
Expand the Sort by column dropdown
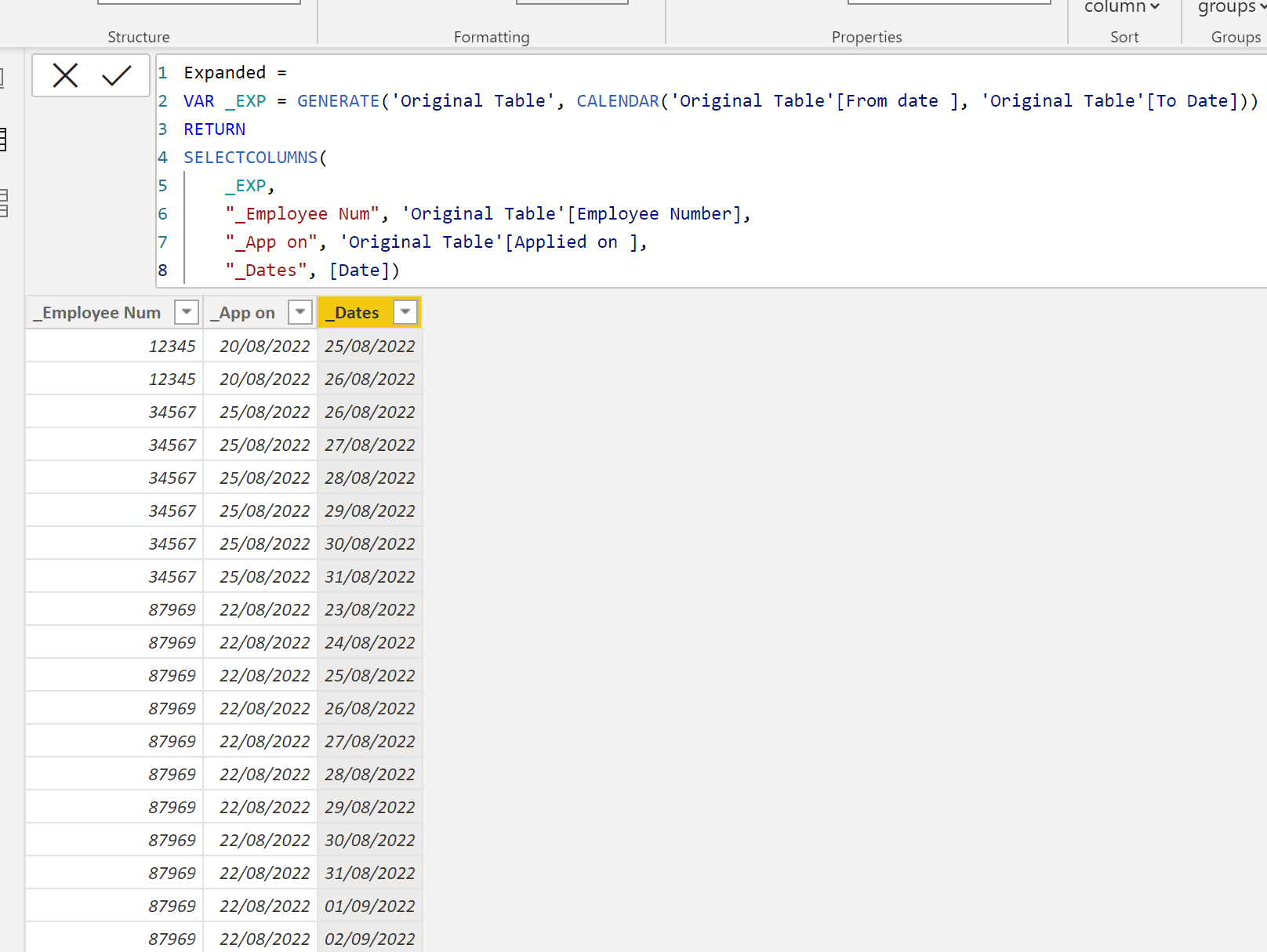(1124, 8)
